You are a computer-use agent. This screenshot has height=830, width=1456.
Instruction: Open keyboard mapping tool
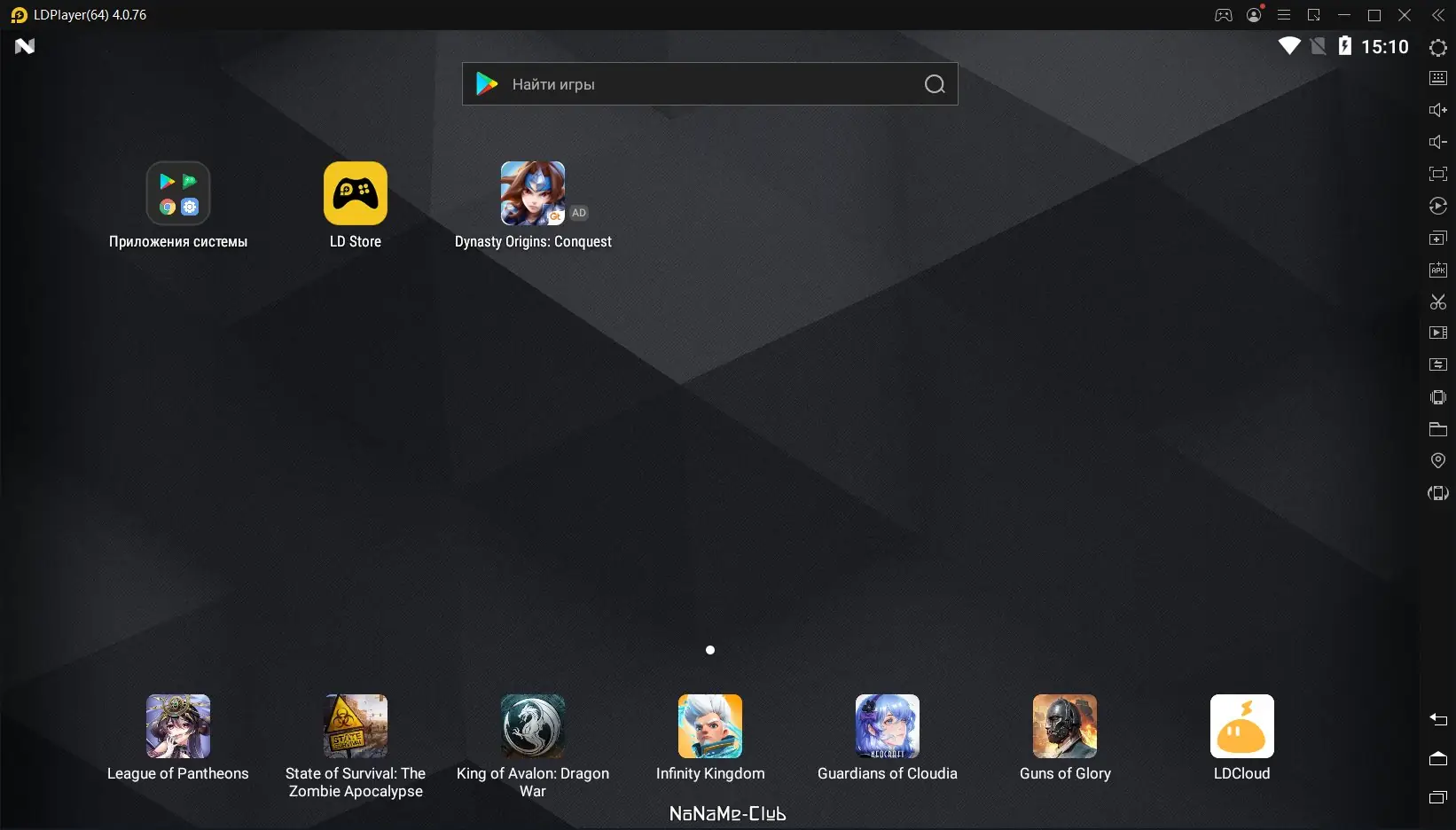click(x=1438, y=78)
